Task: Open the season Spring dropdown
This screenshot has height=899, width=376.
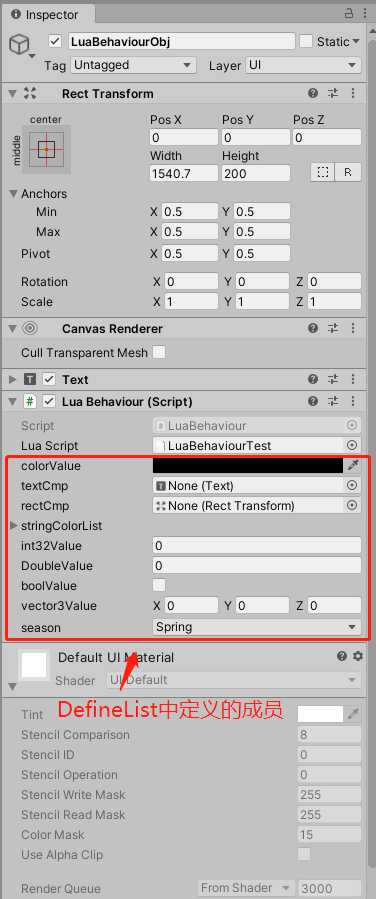Action: (257, 627)
